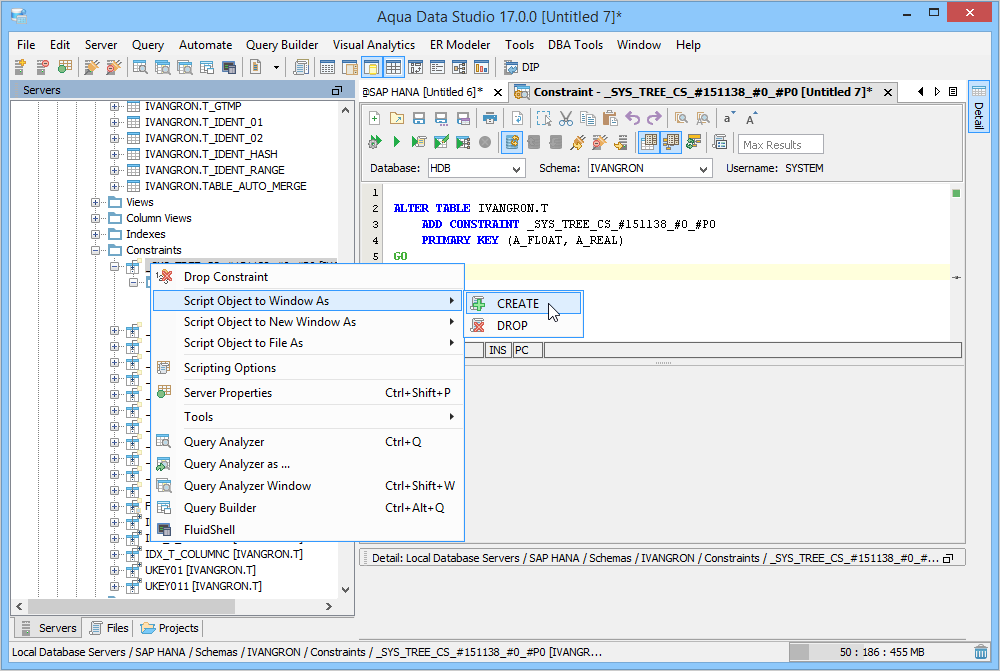
Task: Click the Redo arrow icon
Action: tap(654, 119)
